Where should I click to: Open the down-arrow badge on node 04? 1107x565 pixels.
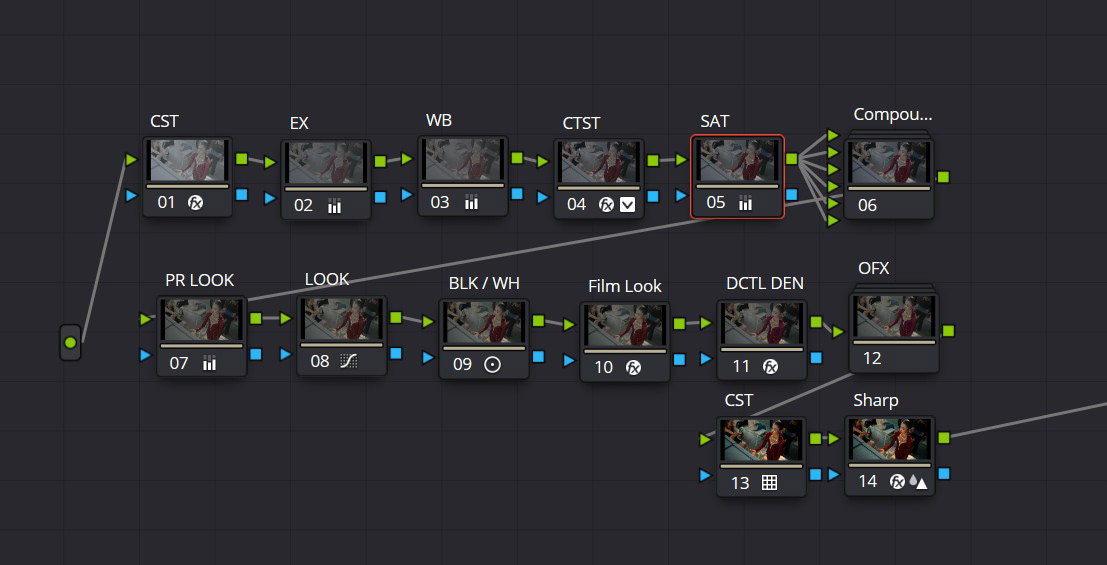click(x=628, y=205)
